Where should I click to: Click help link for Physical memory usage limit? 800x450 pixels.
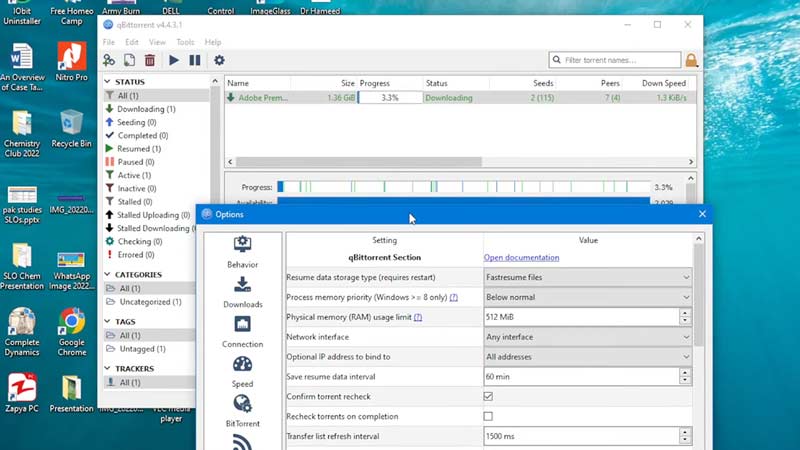[x=418, y=317]
